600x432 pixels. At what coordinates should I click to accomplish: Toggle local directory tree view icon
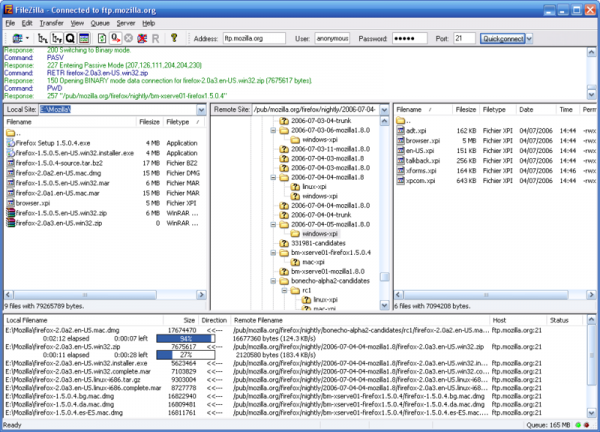pyautogui.click(x=42, y=38)
